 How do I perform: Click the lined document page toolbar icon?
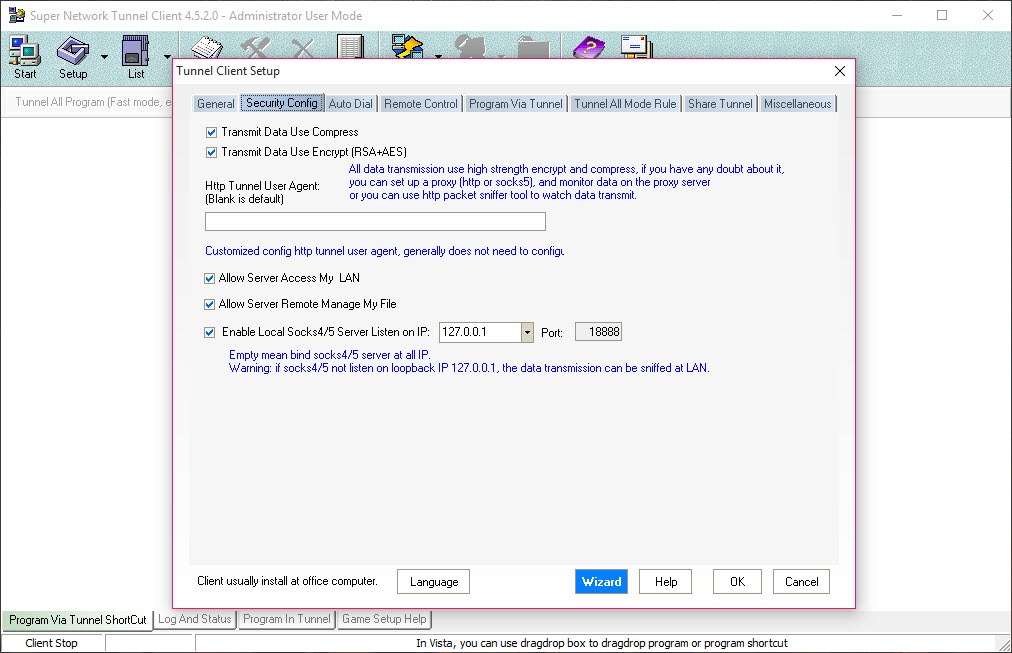coord(350,48)
